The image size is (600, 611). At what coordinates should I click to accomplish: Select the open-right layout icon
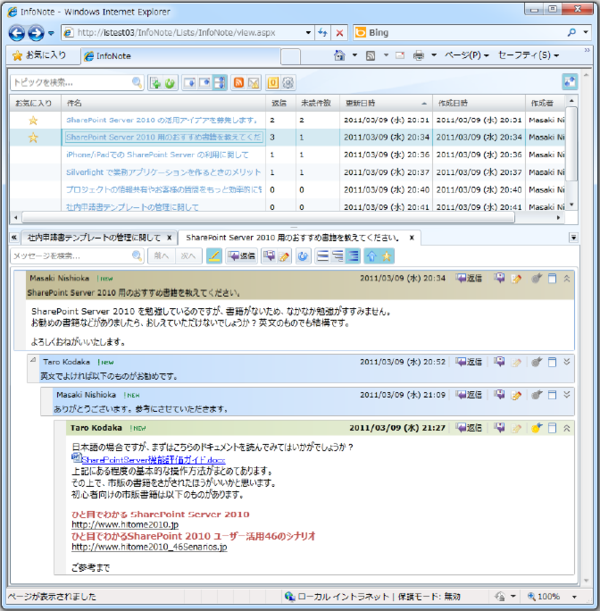[x=205, y=83]
